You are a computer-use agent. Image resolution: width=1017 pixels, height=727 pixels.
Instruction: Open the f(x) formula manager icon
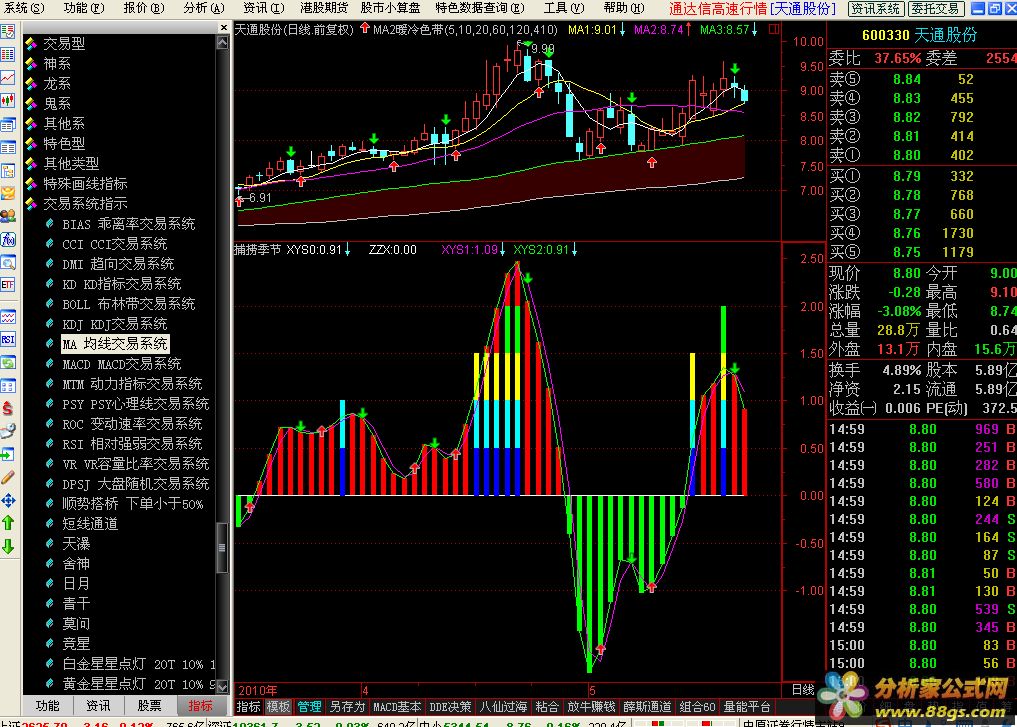[x=8, y=239]
